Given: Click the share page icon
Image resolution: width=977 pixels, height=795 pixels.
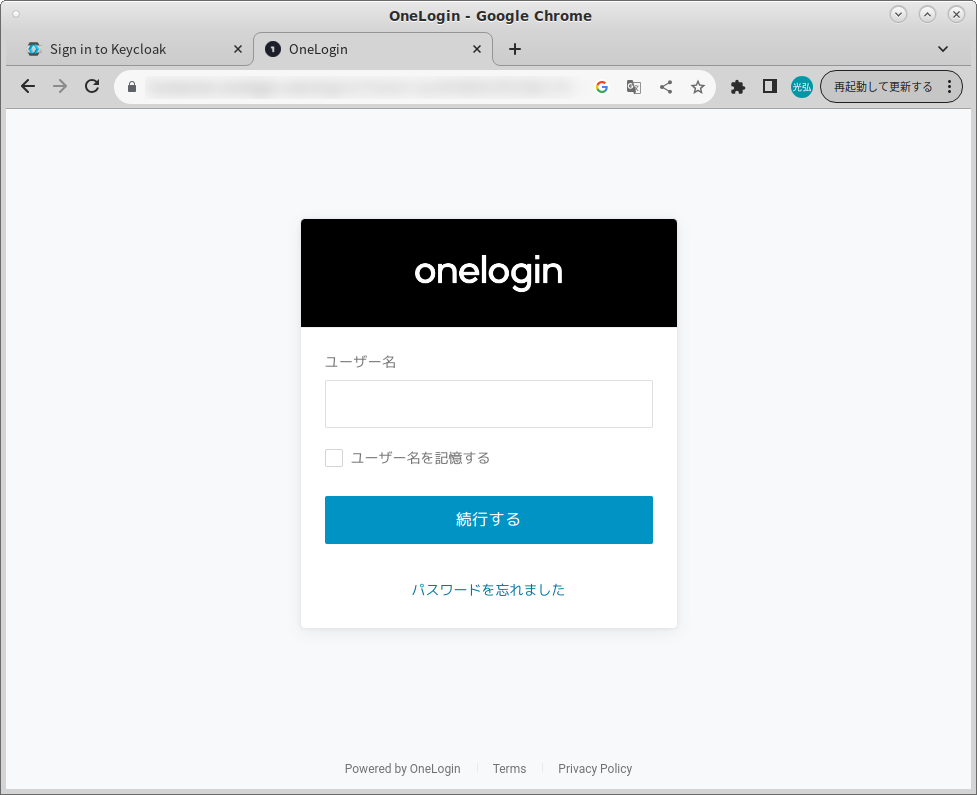Looking at the screenshot, I should [666, 87].
